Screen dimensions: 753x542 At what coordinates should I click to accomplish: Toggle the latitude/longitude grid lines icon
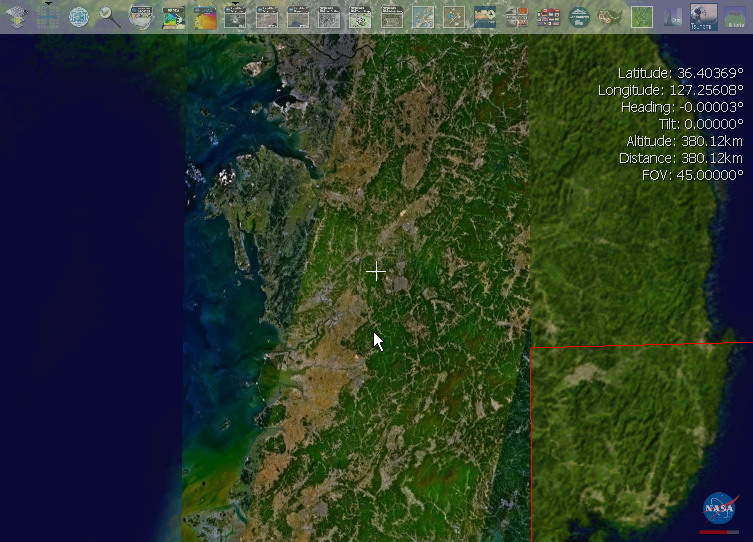point(47,16)
